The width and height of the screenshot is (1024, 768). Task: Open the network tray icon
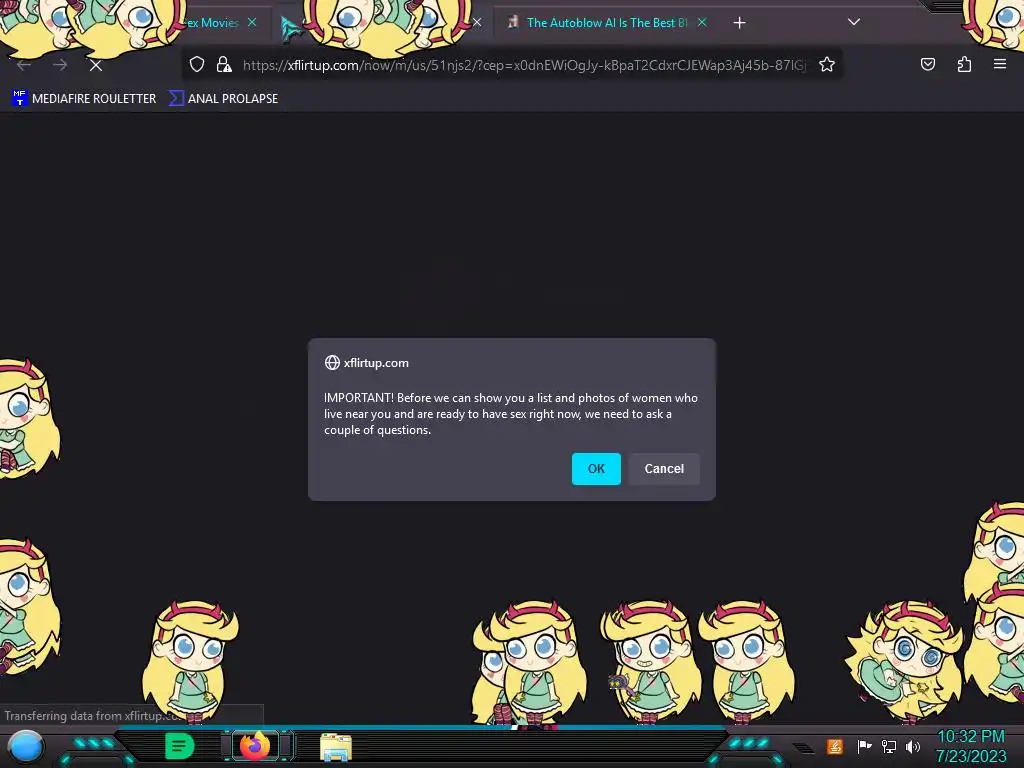click(889, 746)
